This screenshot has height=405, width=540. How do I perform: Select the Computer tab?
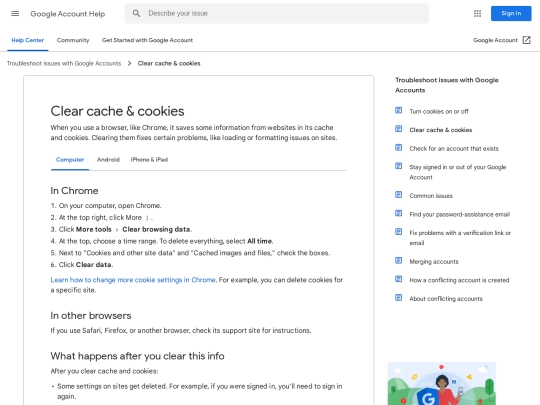click(70, 160)
